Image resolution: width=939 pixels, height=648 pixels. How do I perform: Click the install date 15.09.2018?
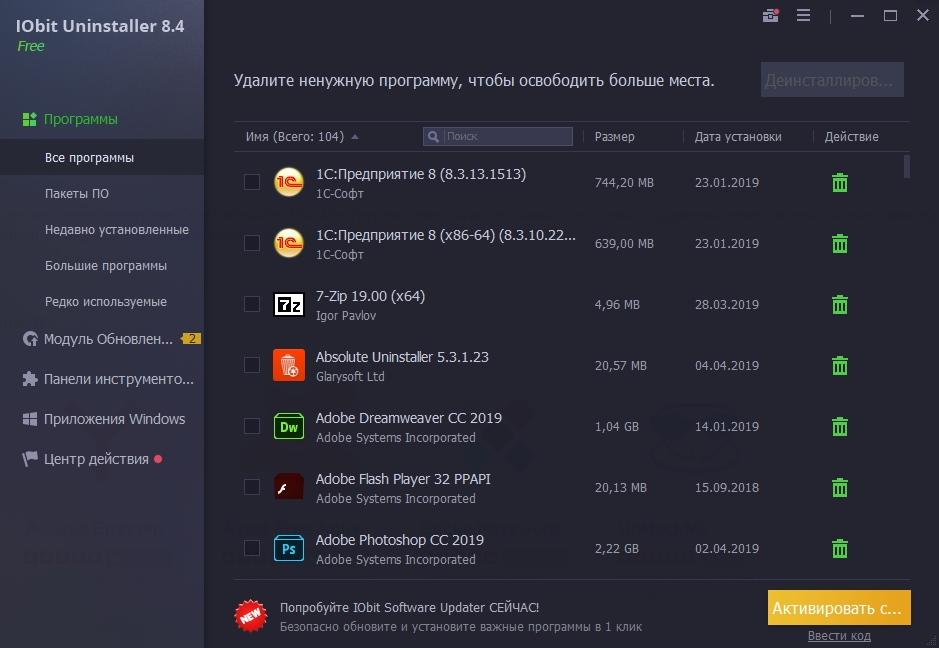[x=726, y=487]
